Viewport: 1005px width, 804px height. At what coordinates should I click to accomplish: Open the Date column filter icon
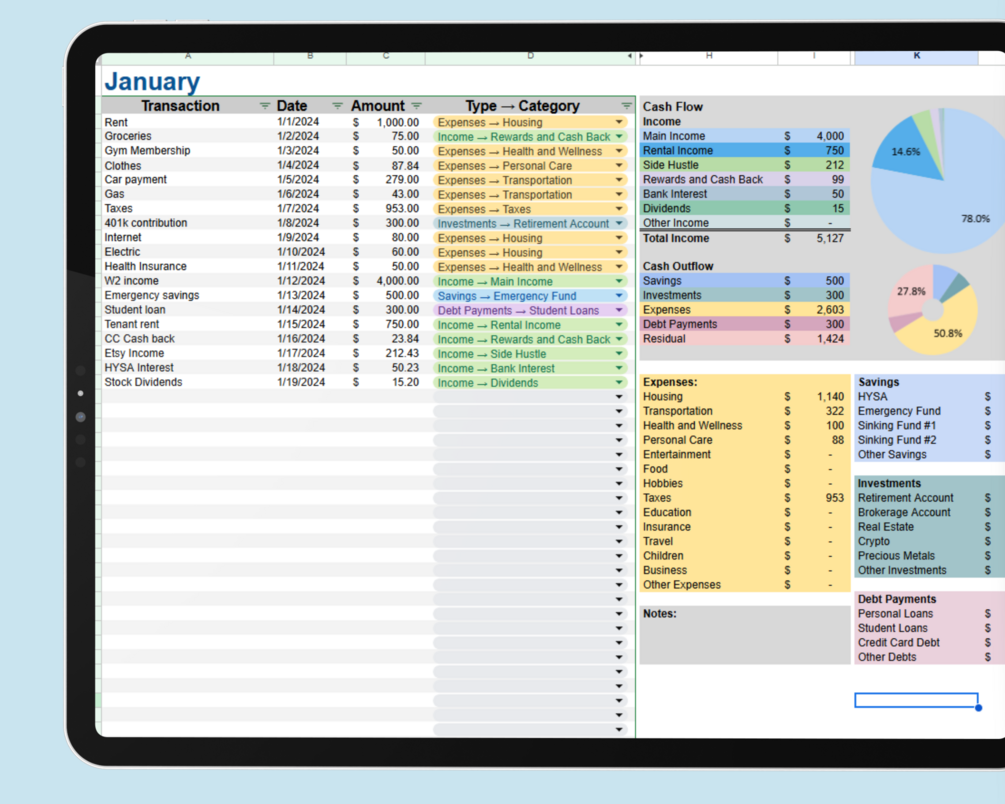(x=337, y=106)
